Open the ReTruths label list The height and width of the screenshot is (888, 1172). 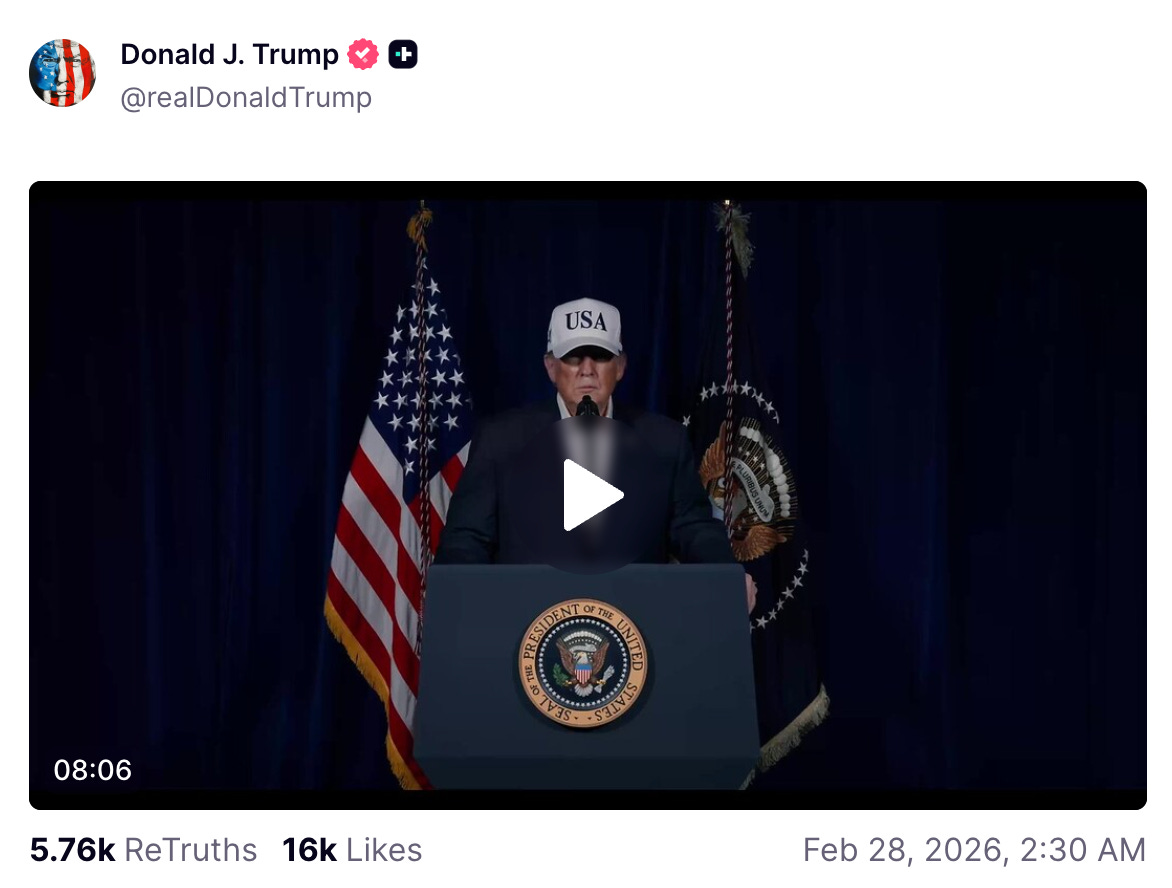tap(191, 850)
